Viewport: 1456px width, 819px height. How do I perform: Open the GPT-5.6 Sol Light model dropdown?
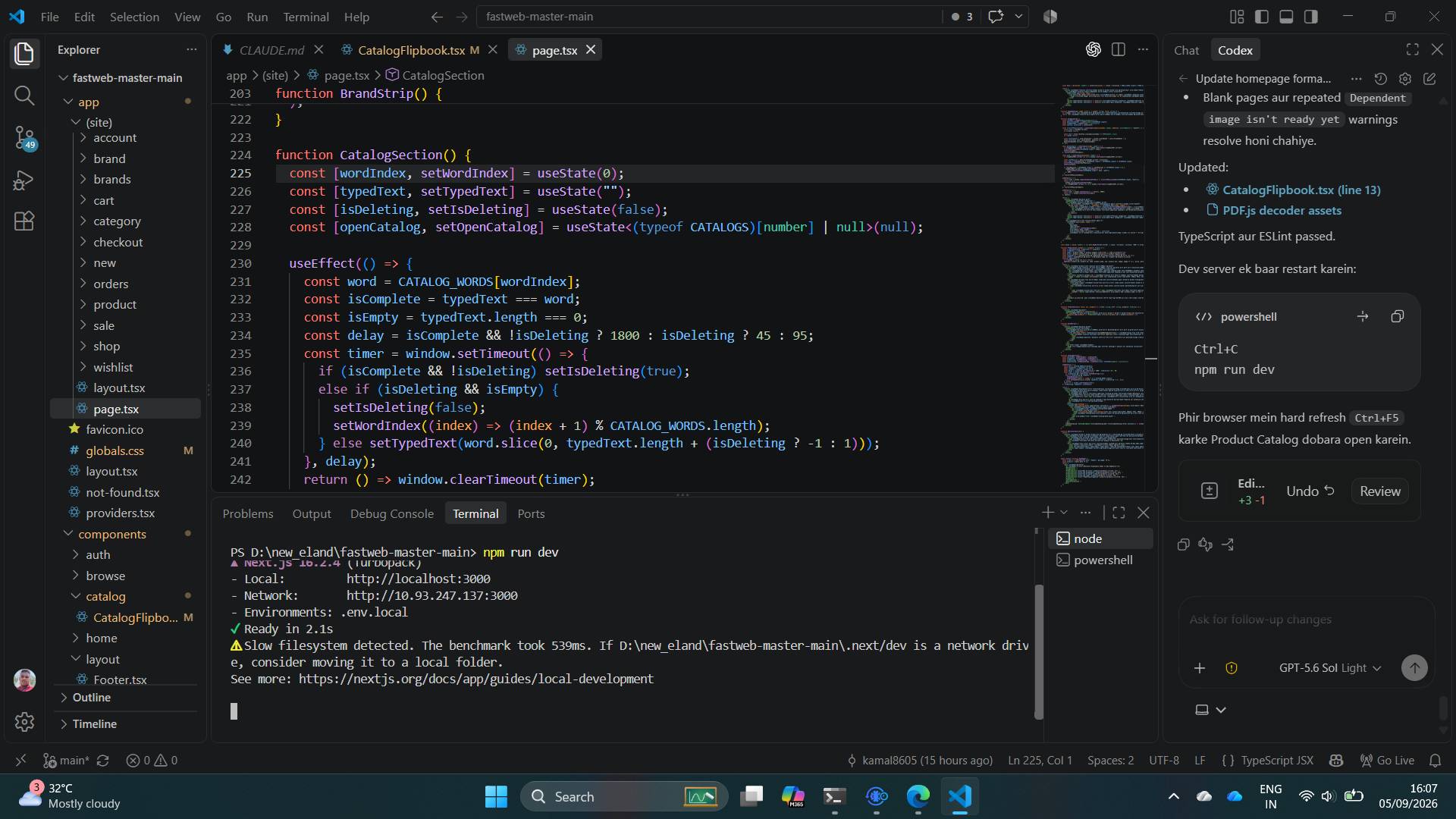click(1330, 668)
